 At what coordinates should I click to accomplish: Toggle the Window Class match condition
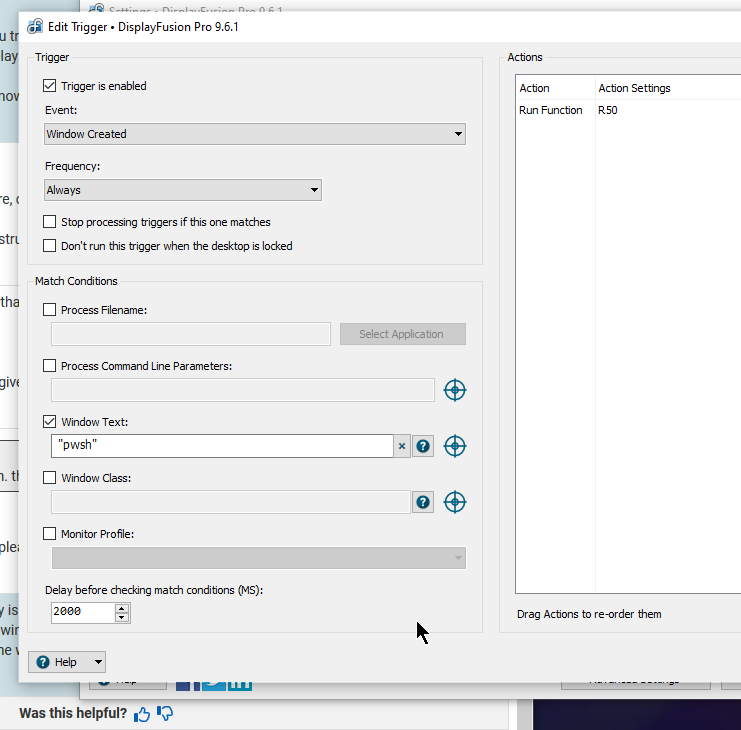pyautogui.click(x=51, y=478)
